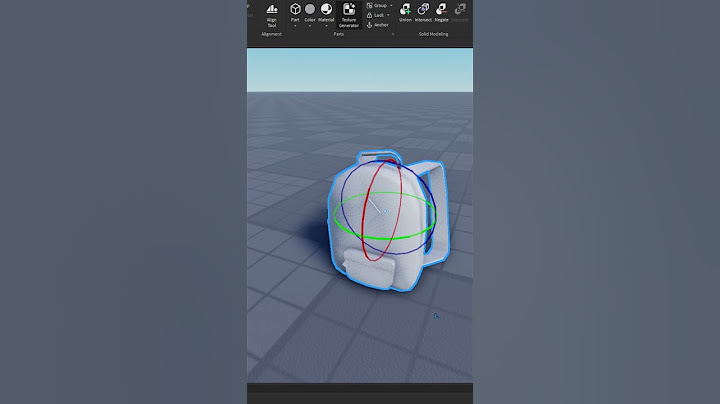Choose the Material sphere icon
Image resolution: width=720 pixels, height=404 pixels.
(326, 9)
